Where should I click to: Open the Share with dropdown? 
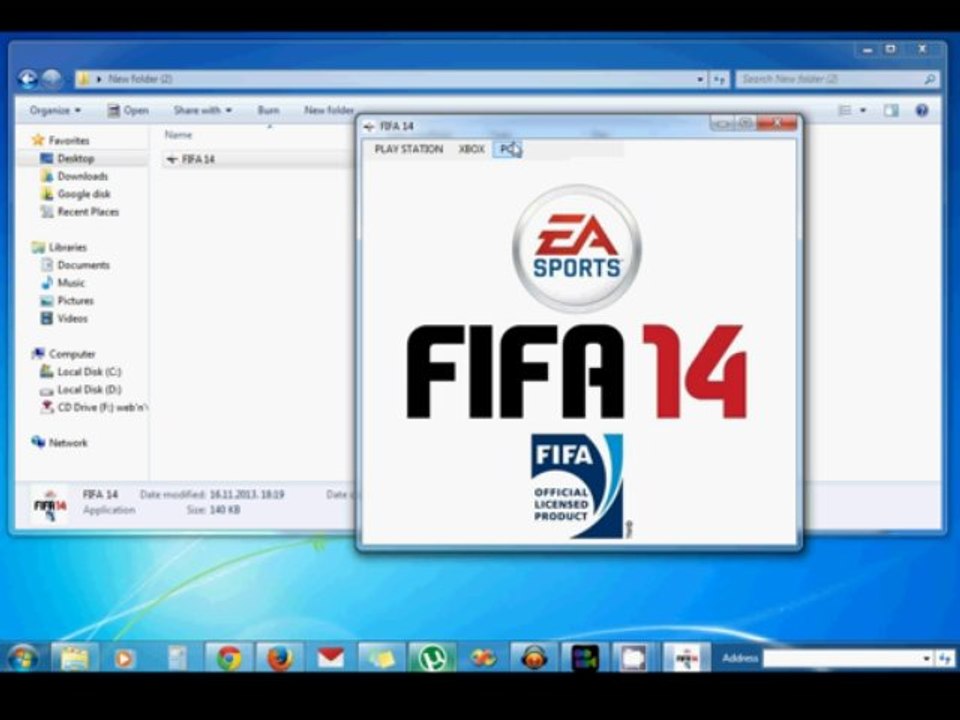[x=203, y=110]
